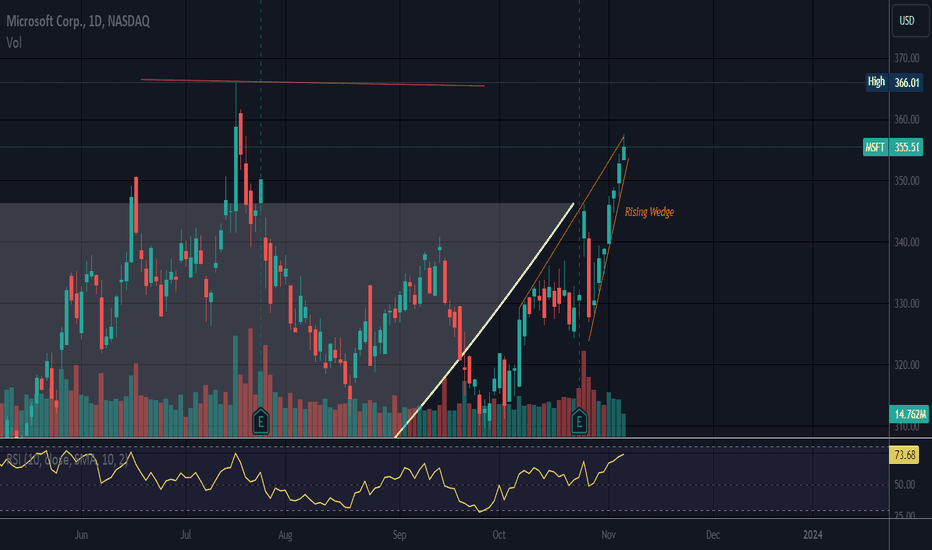Click the 14.762M volume label
This screenshot has height=550, width=932.
coord(910,414)
